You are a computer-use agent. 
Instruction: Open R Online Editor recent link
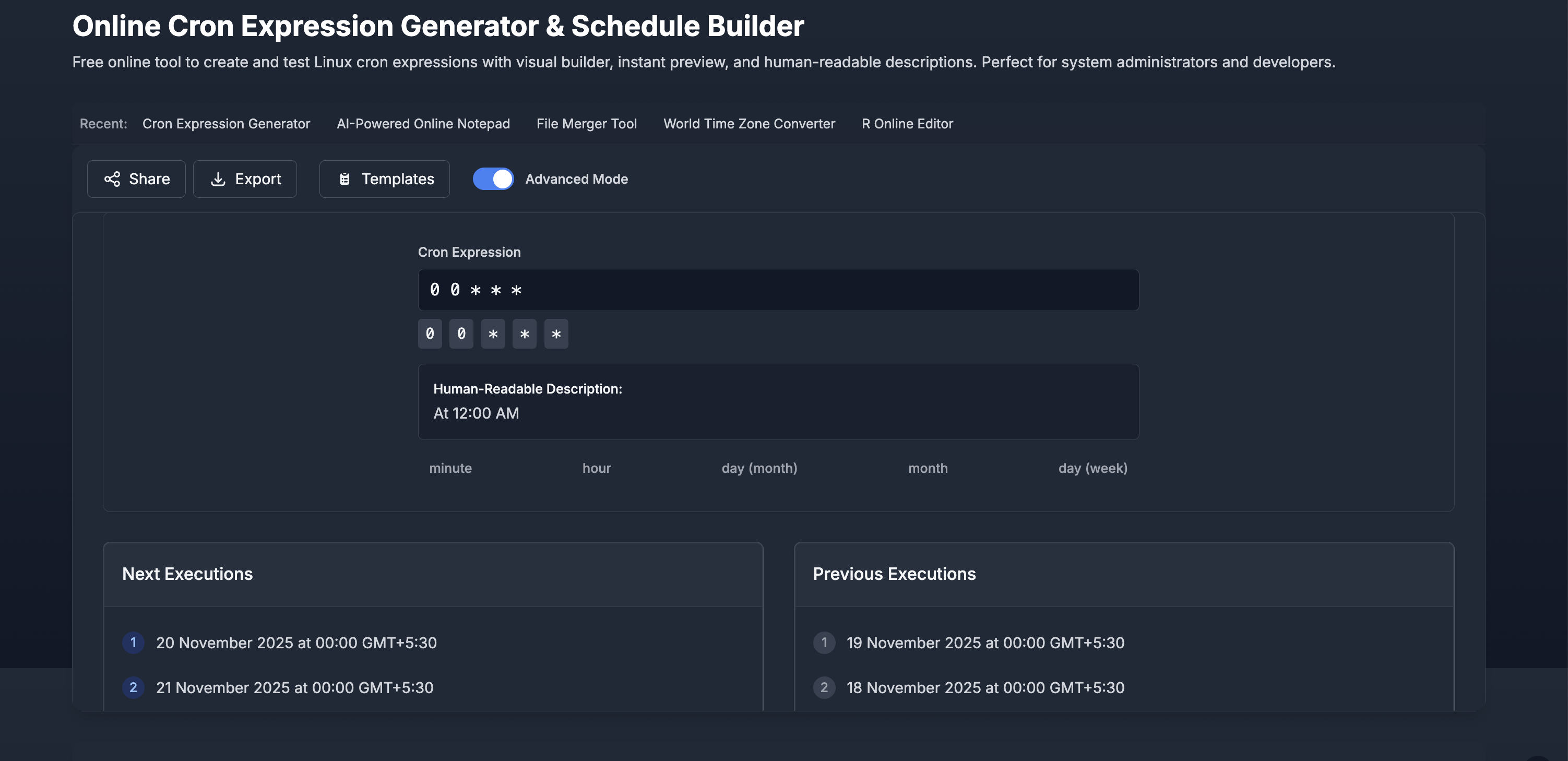coord(907,124)
